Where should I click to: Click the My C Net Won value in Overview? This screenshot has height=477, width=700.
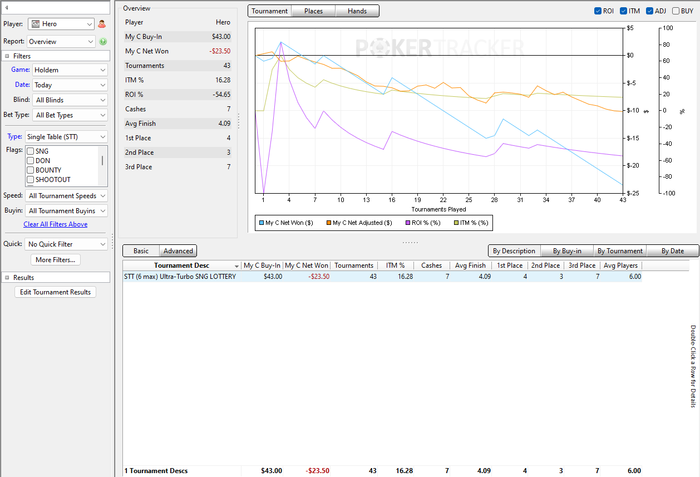click(220, 51)
